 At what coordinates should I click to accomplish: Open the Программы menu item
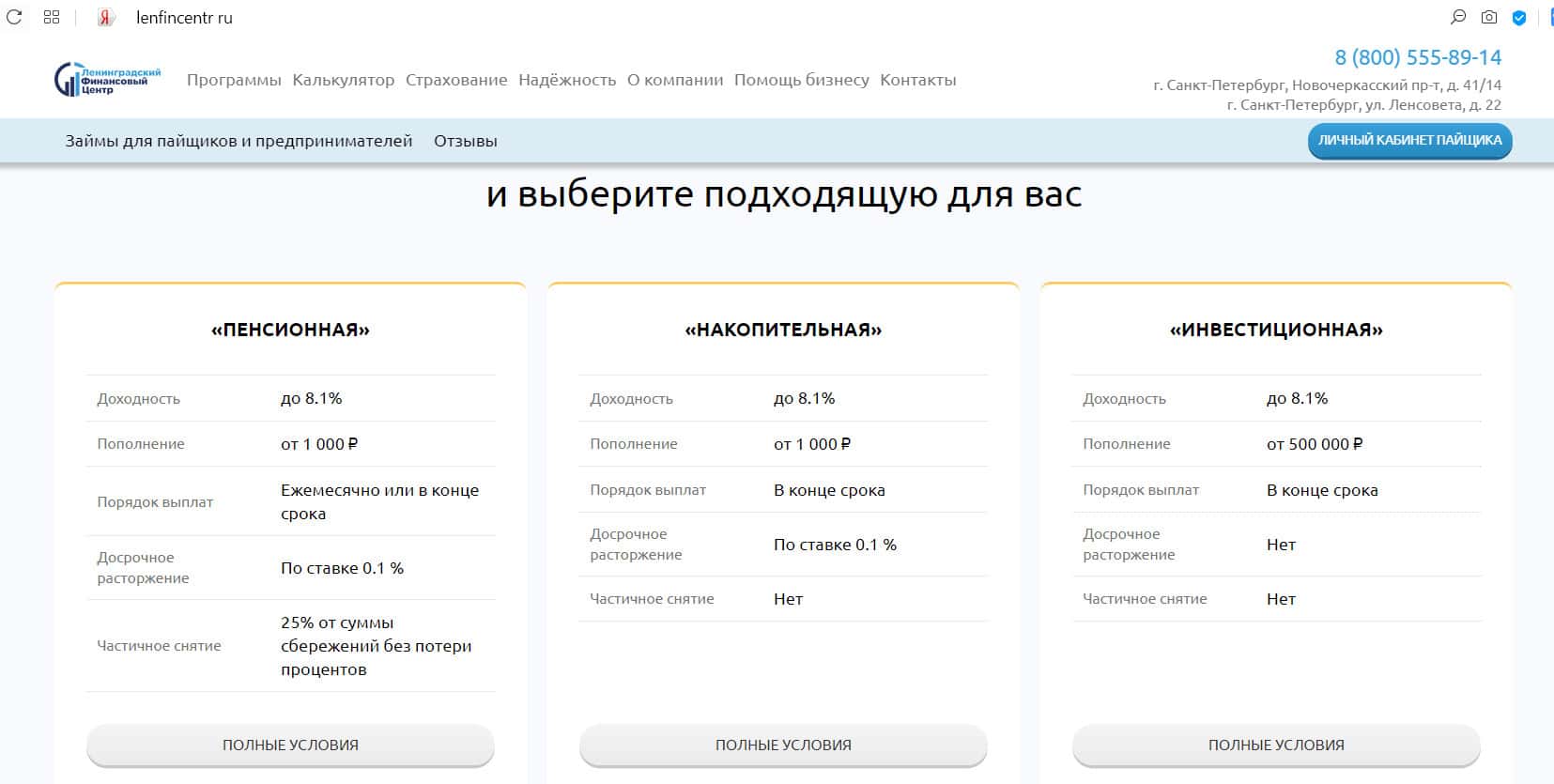pos(234,80)
